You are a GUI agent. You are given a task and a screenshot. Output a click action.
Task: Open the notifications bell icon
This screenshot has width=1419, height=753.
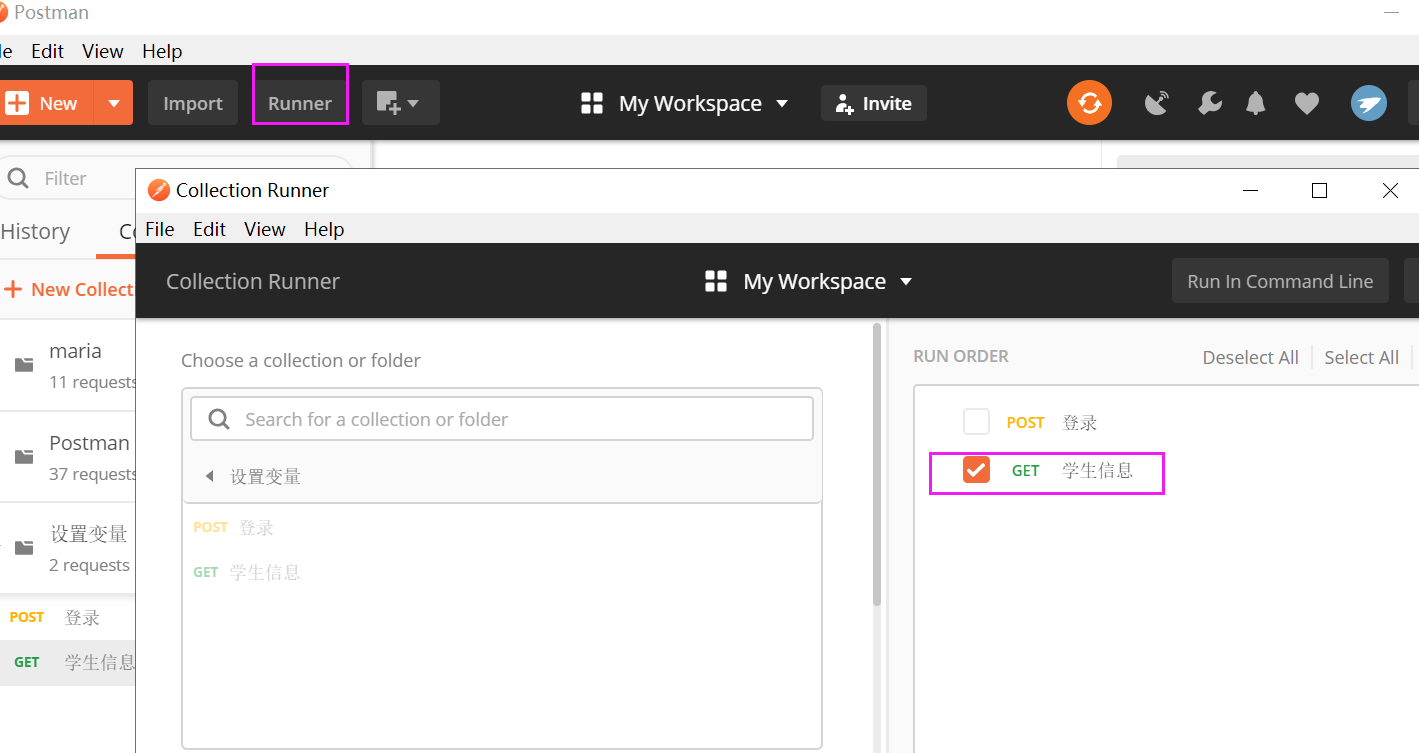point(1256,103)
